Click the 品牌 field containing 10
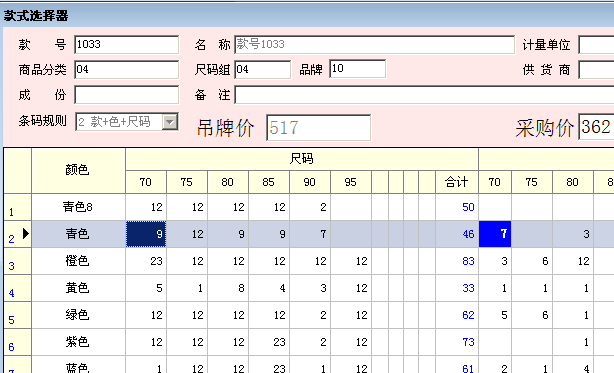This screenshot has height=373, width=614. (x=358, y=69)
